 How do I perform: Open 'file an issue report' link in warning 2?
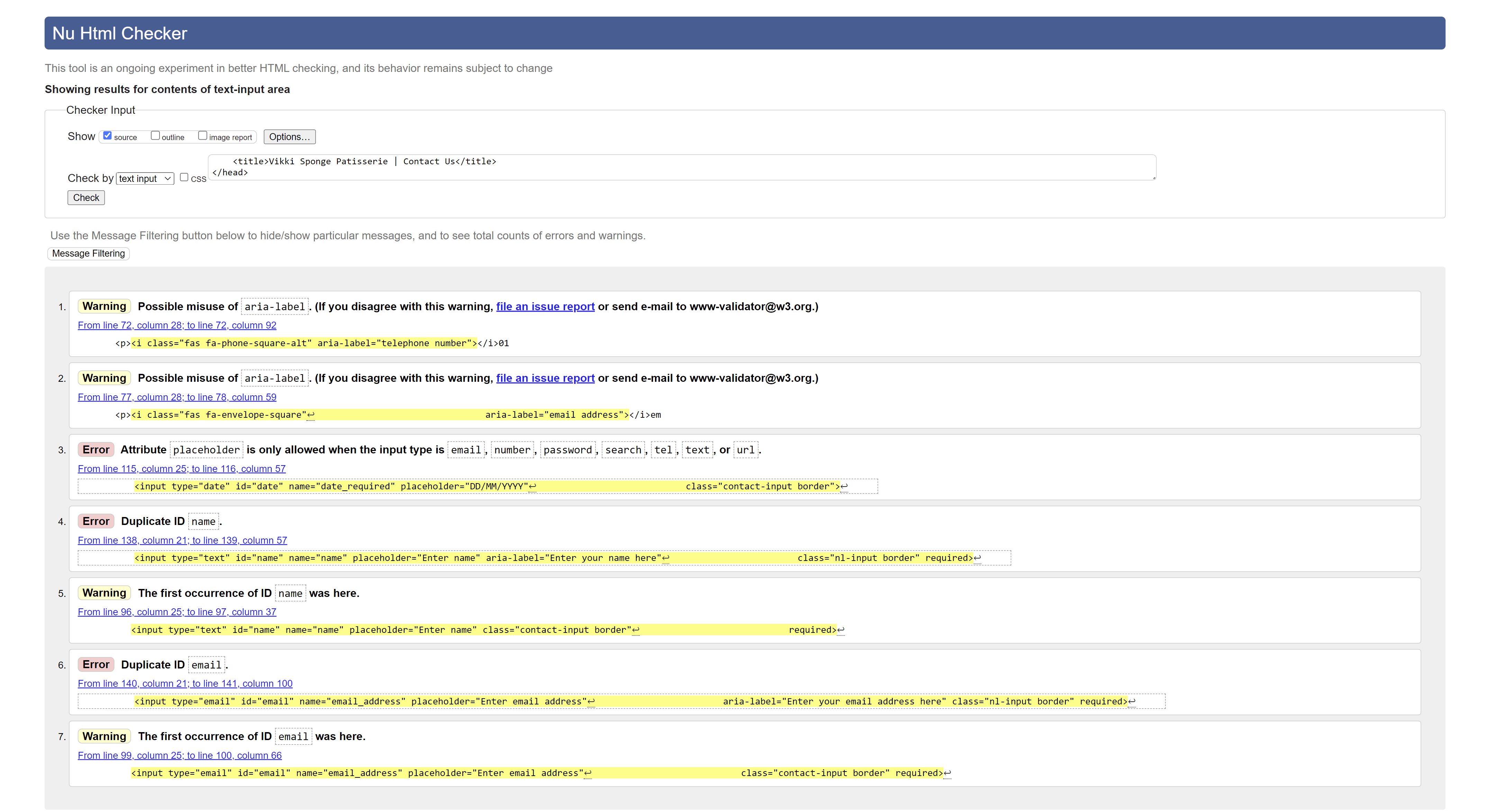tap(545, 378)
